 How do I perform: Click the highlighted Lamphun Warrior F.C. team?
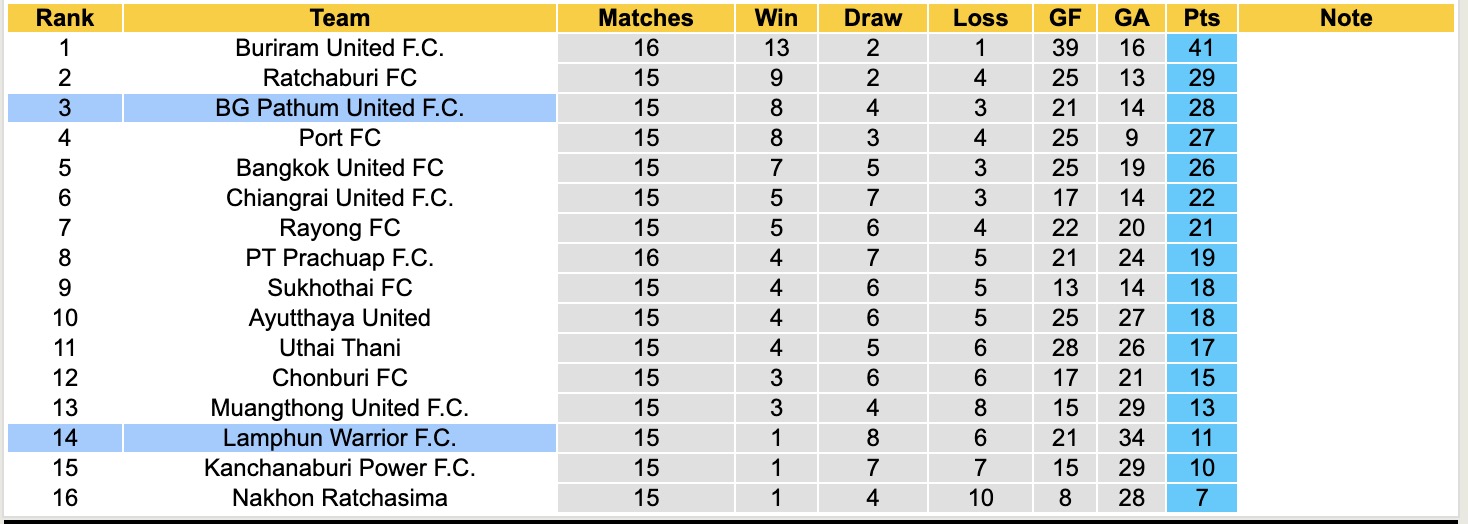coord(339,438)
